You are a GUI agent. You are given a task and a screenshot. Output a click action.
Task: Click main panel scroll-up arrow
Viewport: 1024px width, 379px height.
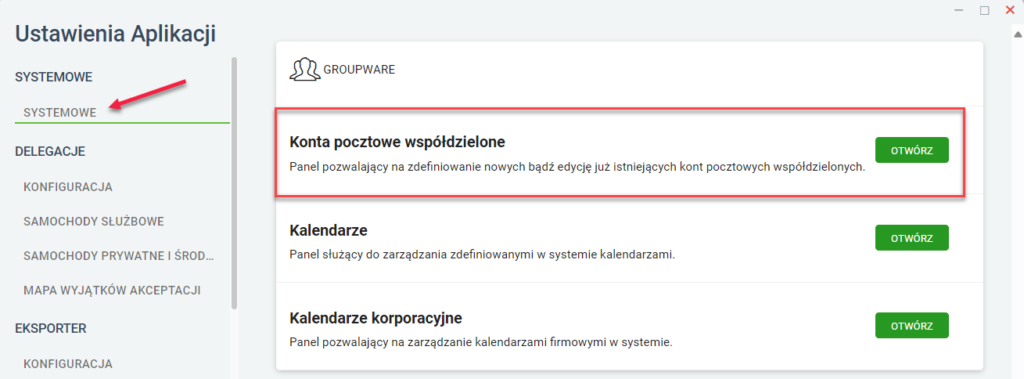(x=1017, y=35)
